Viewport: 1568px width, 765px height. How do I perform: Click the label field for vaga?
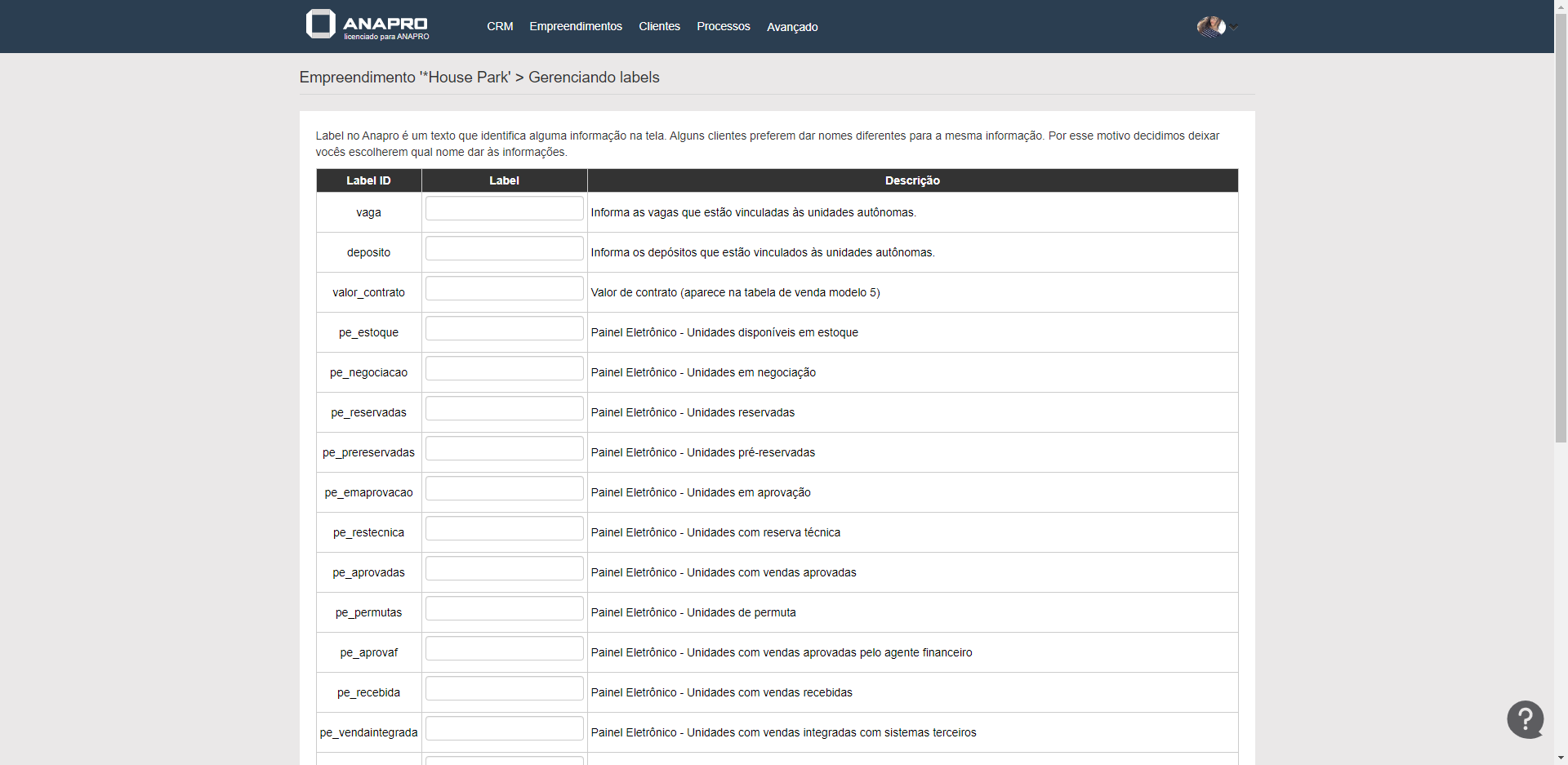(x=504, y=209)
